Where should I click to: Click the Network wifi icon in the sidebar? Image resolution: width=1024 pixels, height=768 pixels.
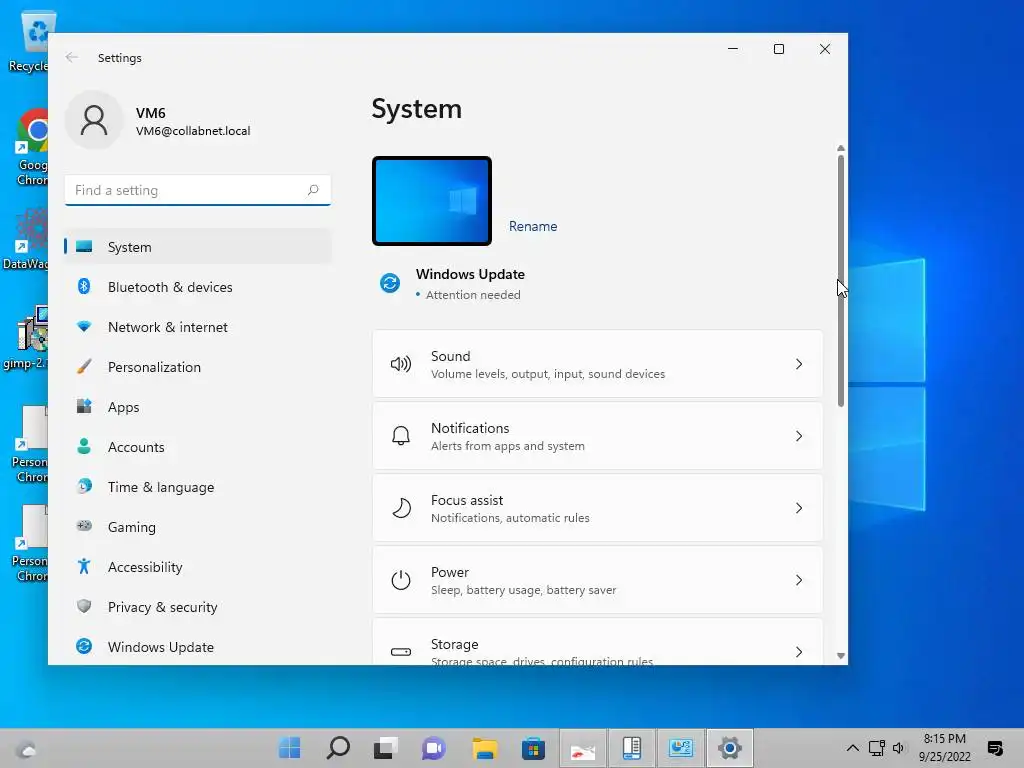click(x=84, y=327)
